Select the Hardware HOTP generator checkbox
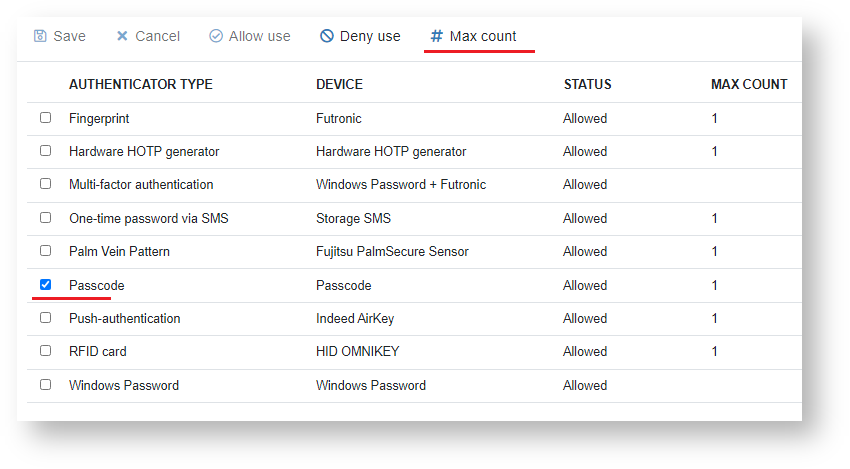Screen dimensions: 850x469 click(x=45, y=151)
